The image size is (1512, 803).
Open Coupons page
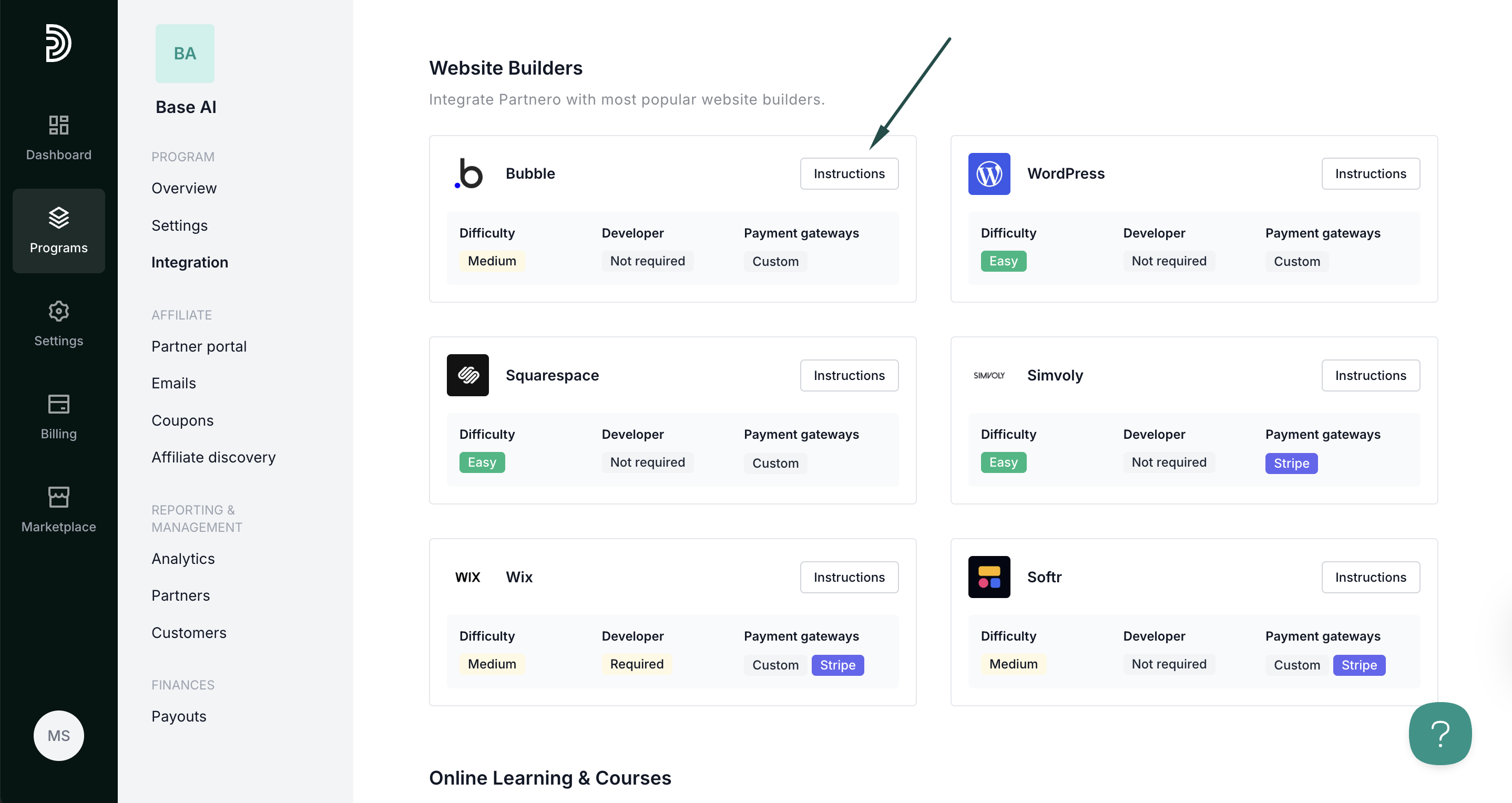tap(182, 420)
